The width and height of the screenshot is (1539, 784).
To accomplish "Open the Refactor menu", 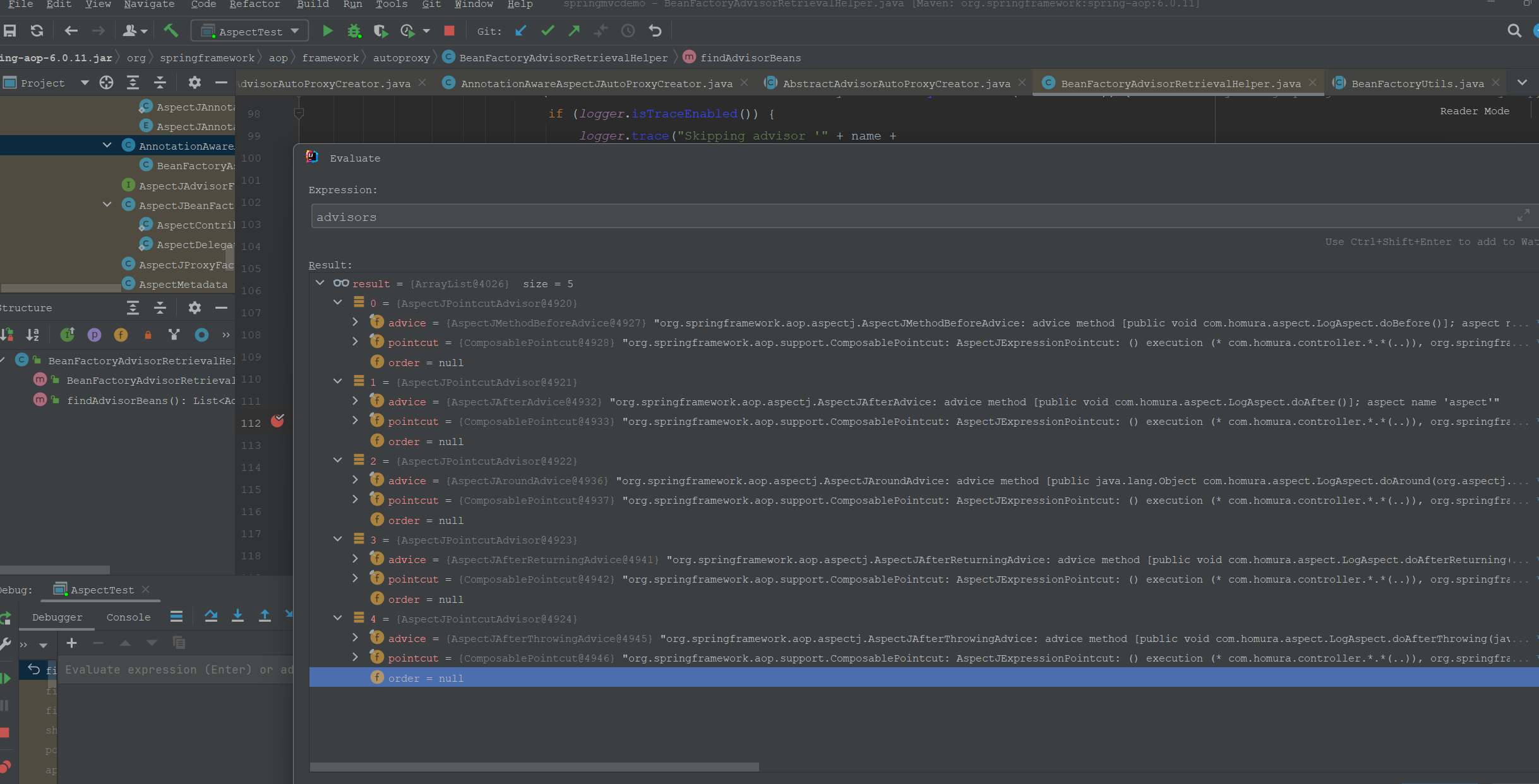I will tap(254, 4).
